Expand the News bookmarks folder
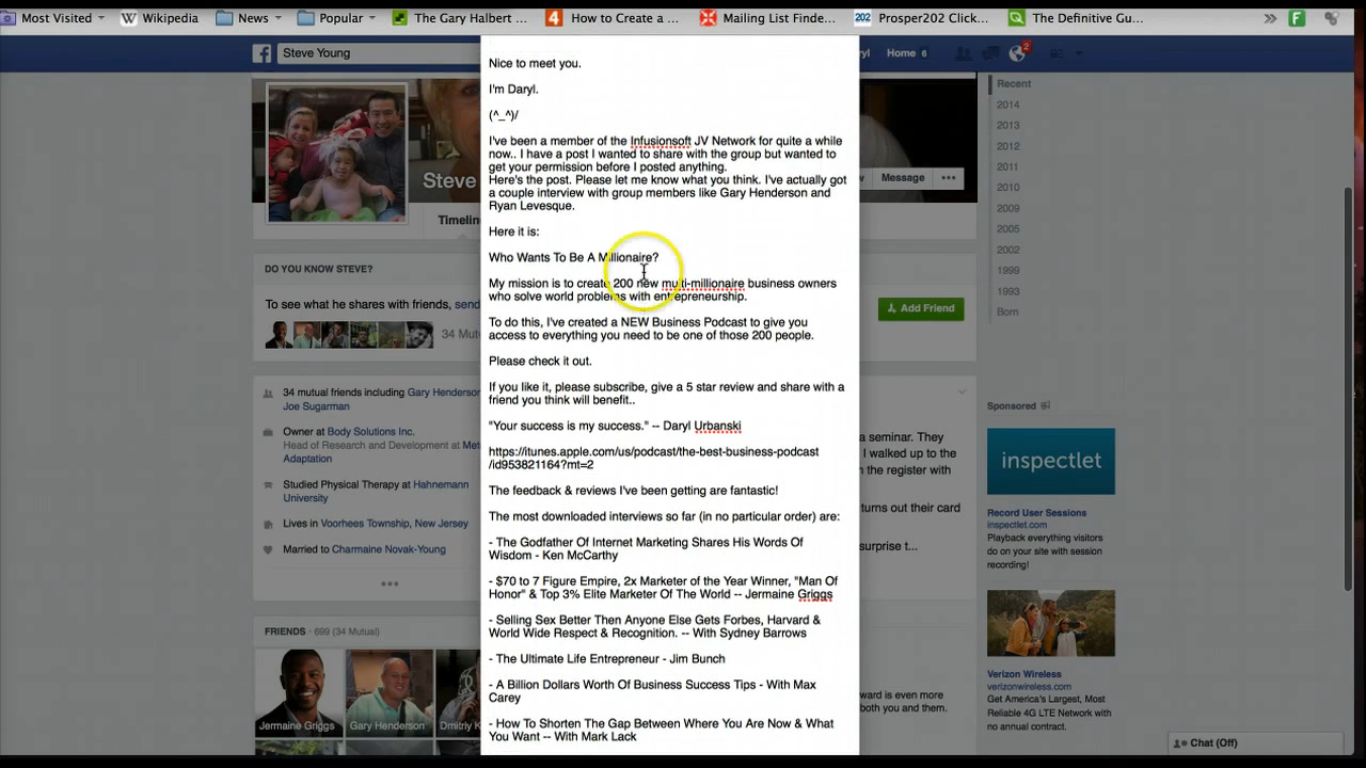 coord(249,18)
